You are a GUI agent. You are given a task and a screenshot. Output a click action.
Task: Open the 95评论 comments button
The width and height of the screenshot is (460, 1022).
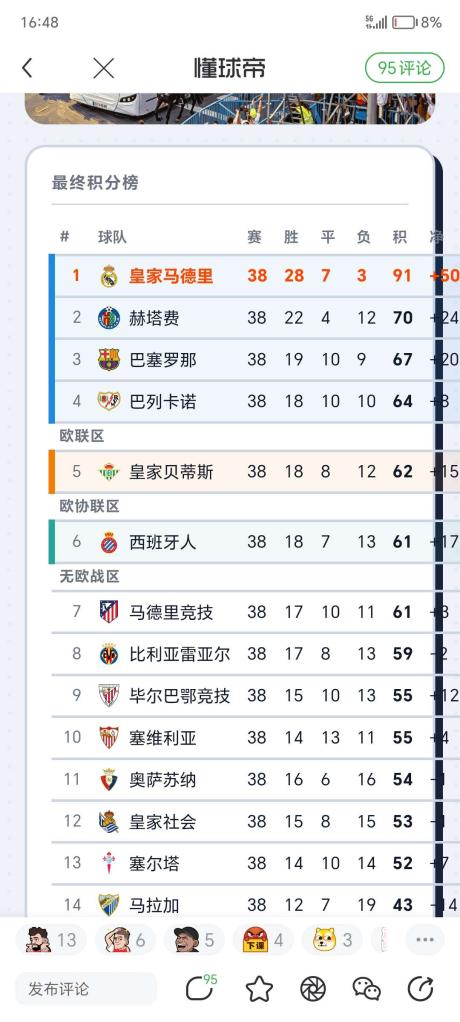(405, 68)
